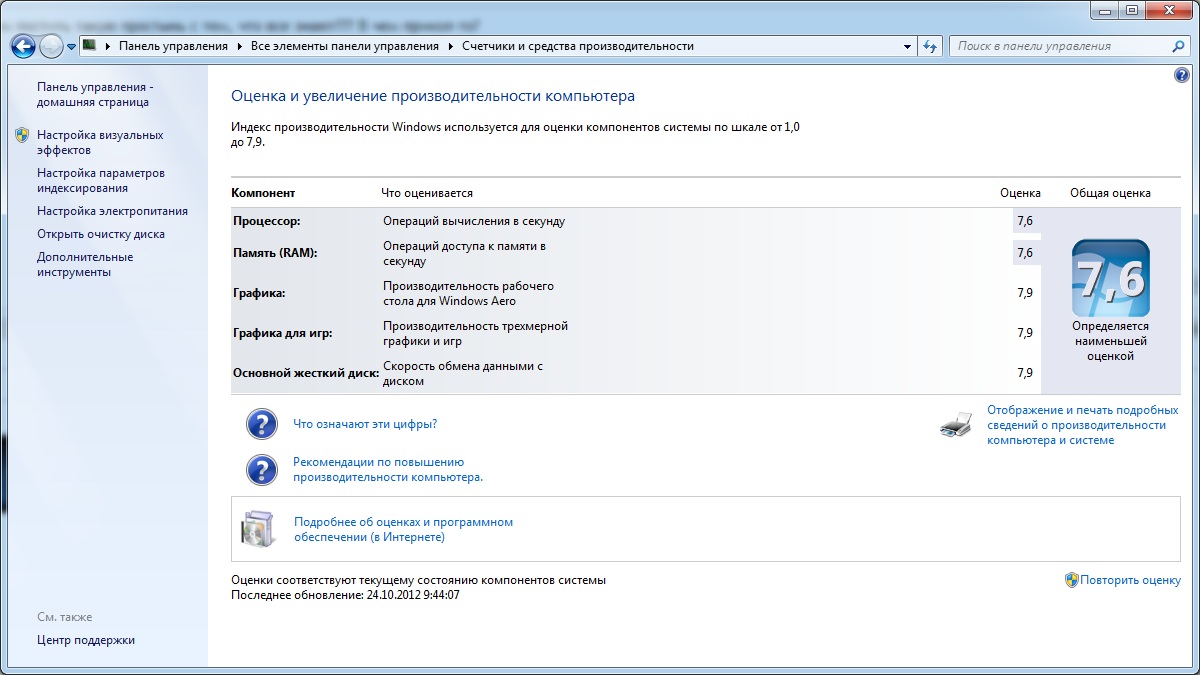Click the Forward navigation arrow button

tap(51, 46)
